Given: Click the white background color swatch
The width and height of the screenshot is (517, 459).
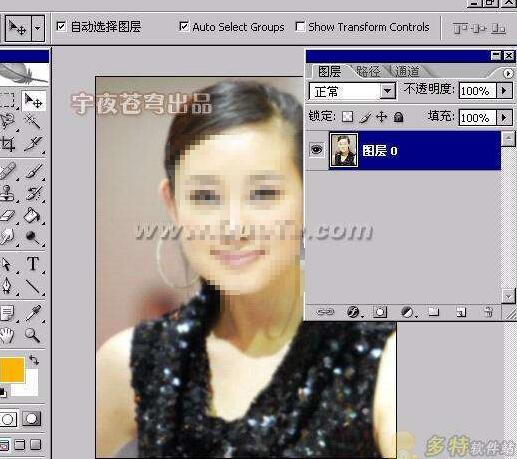Looking at the screenshot, I should (x=31, y=387).
